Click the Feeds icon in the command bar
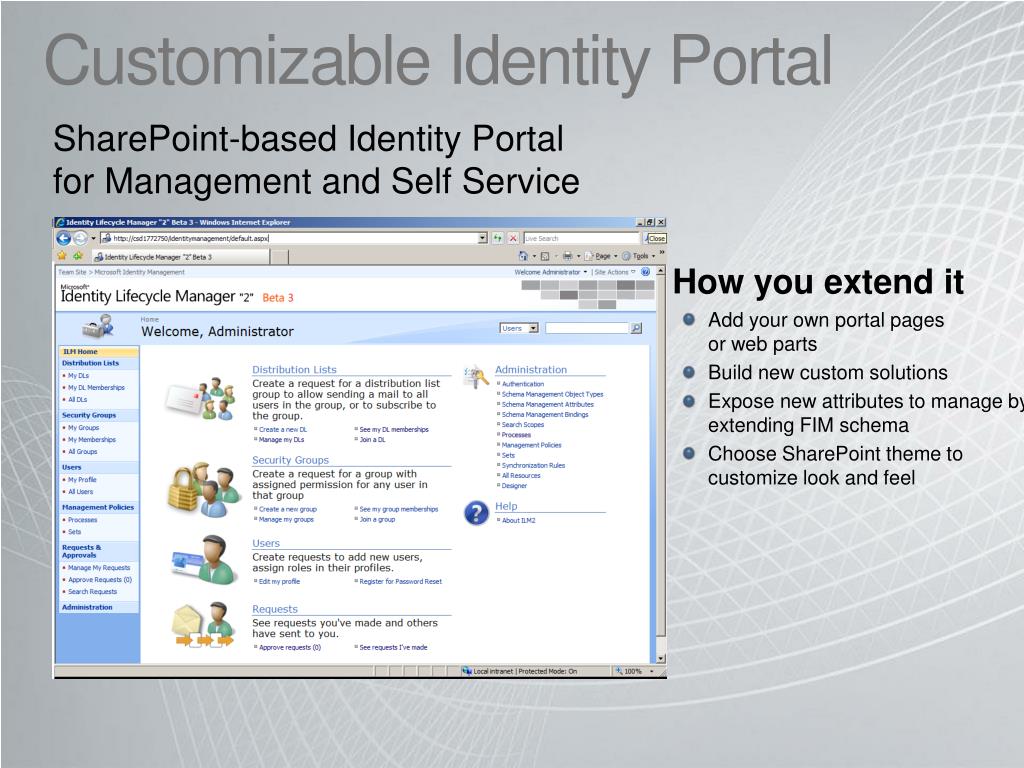 (x=545, y=256)
